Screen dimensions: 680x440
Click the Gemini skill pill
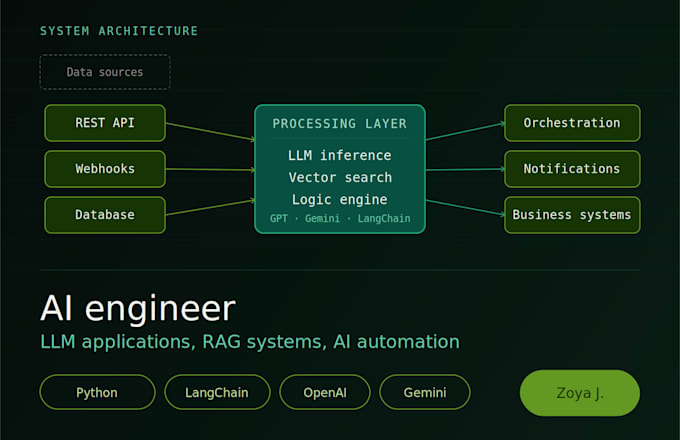[x=425, y=392]
